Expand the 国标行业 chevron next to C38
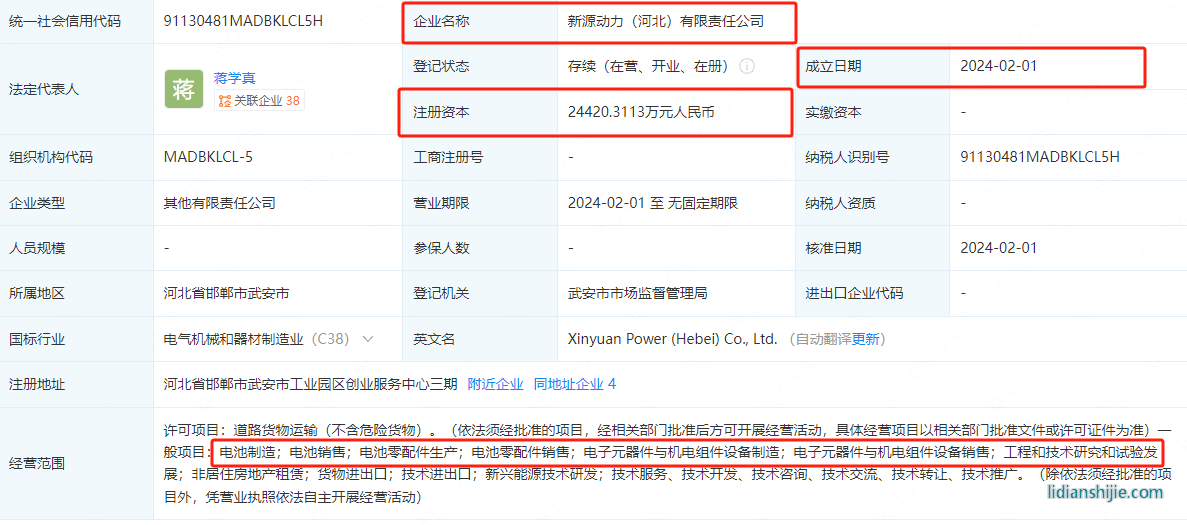 (368, 339)
